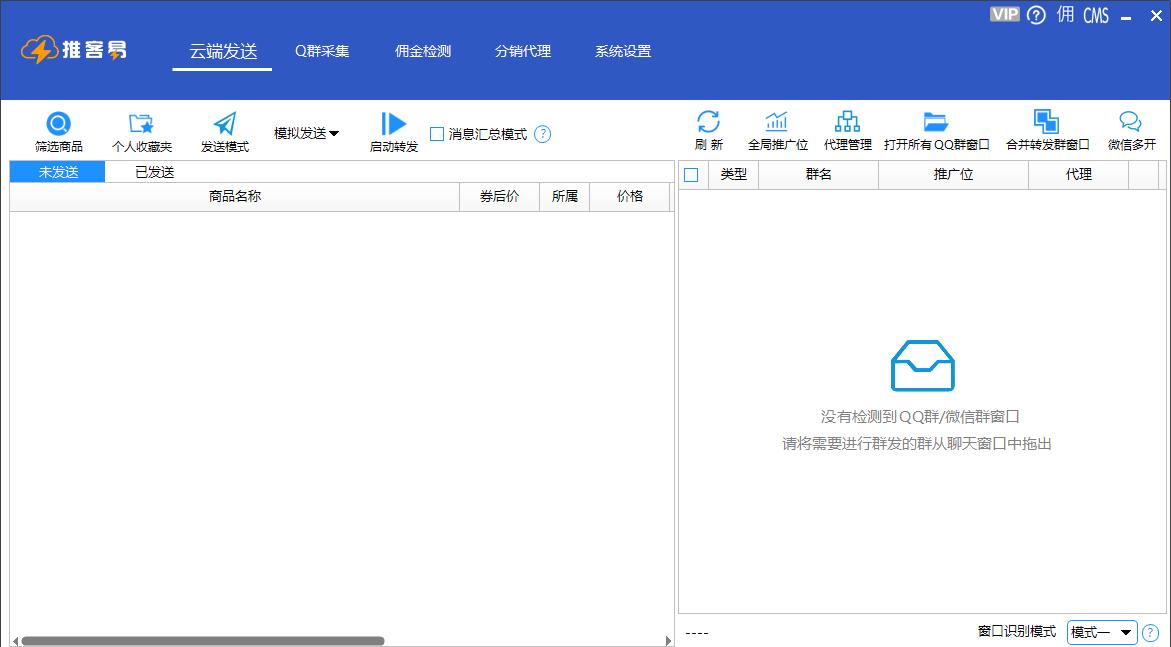Click the 发送模式 paper plane icon
This screenshot has height=647, width=1171.
pyautogui.click(x=225, y=124)
